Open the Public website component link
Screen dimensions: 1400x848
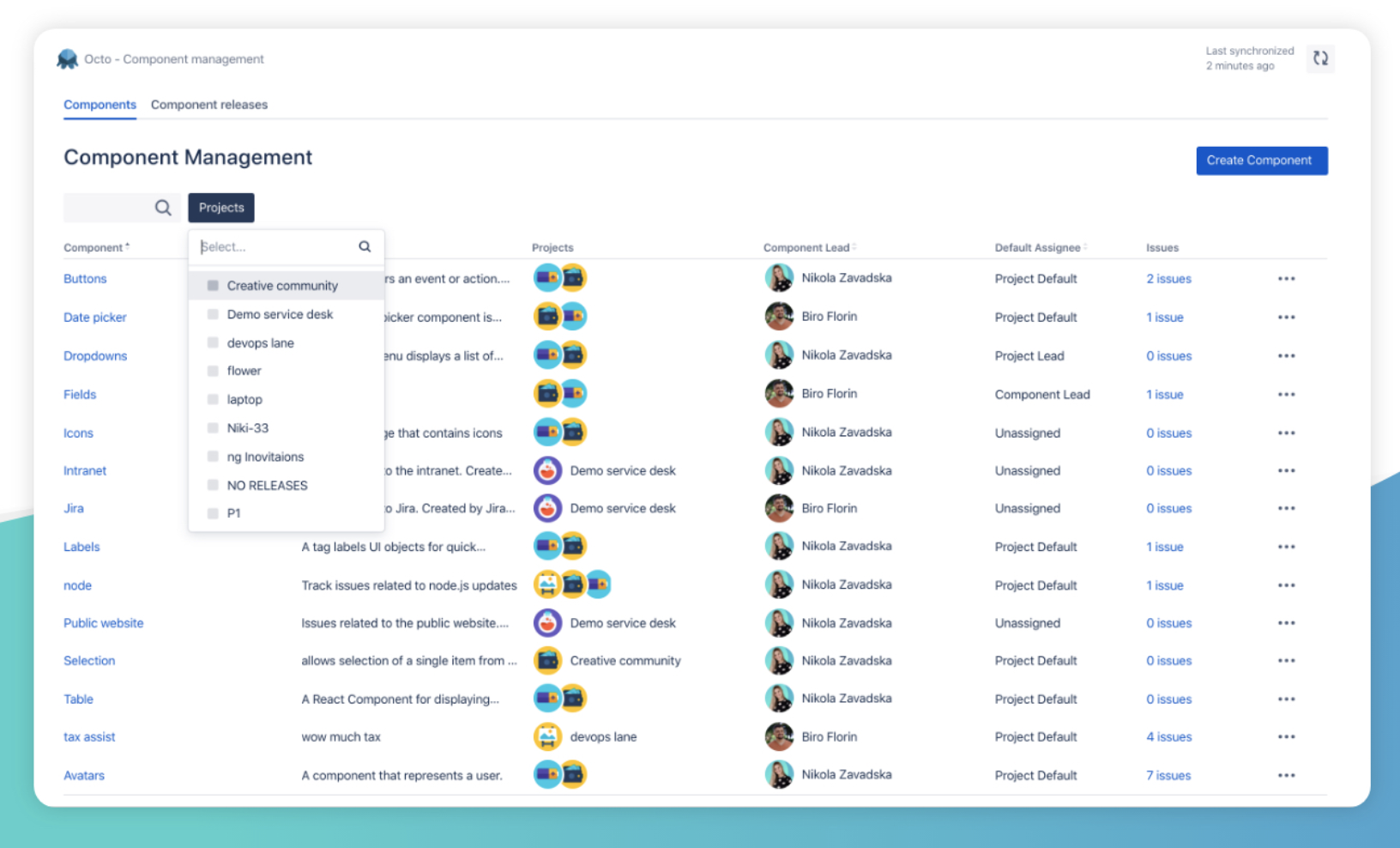(104, 623)
